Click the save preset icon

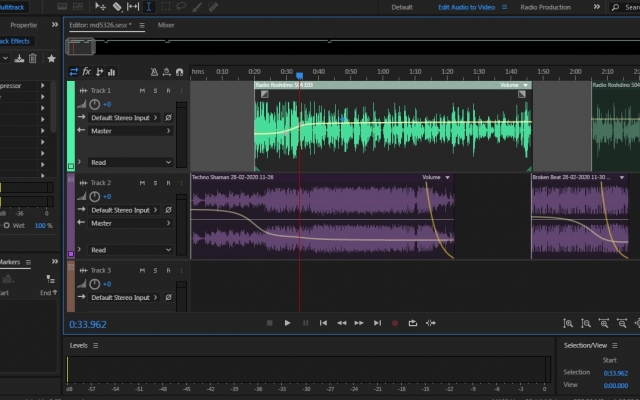click(x=19, y=58)
